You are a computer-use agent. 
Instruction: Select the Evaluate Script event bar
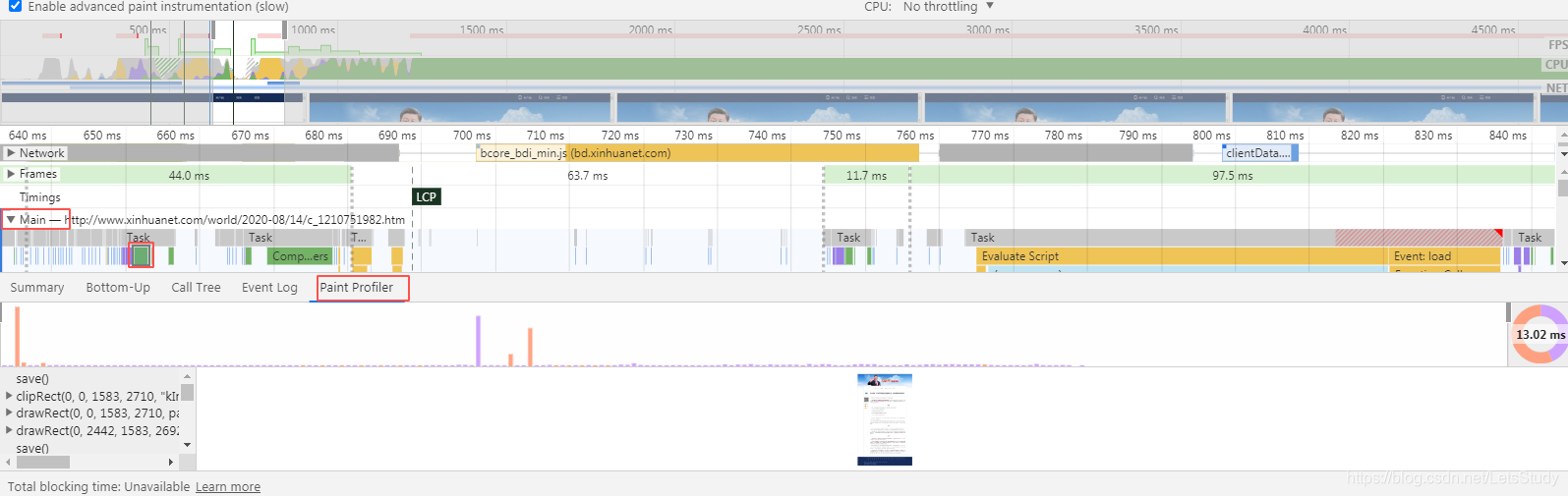(1183, 256)
